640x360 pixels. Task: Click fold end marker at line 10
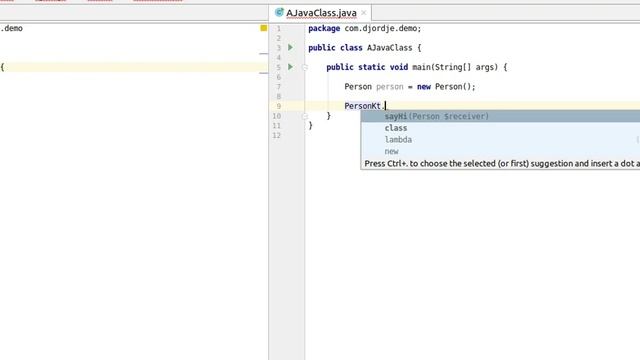[304, 116]
